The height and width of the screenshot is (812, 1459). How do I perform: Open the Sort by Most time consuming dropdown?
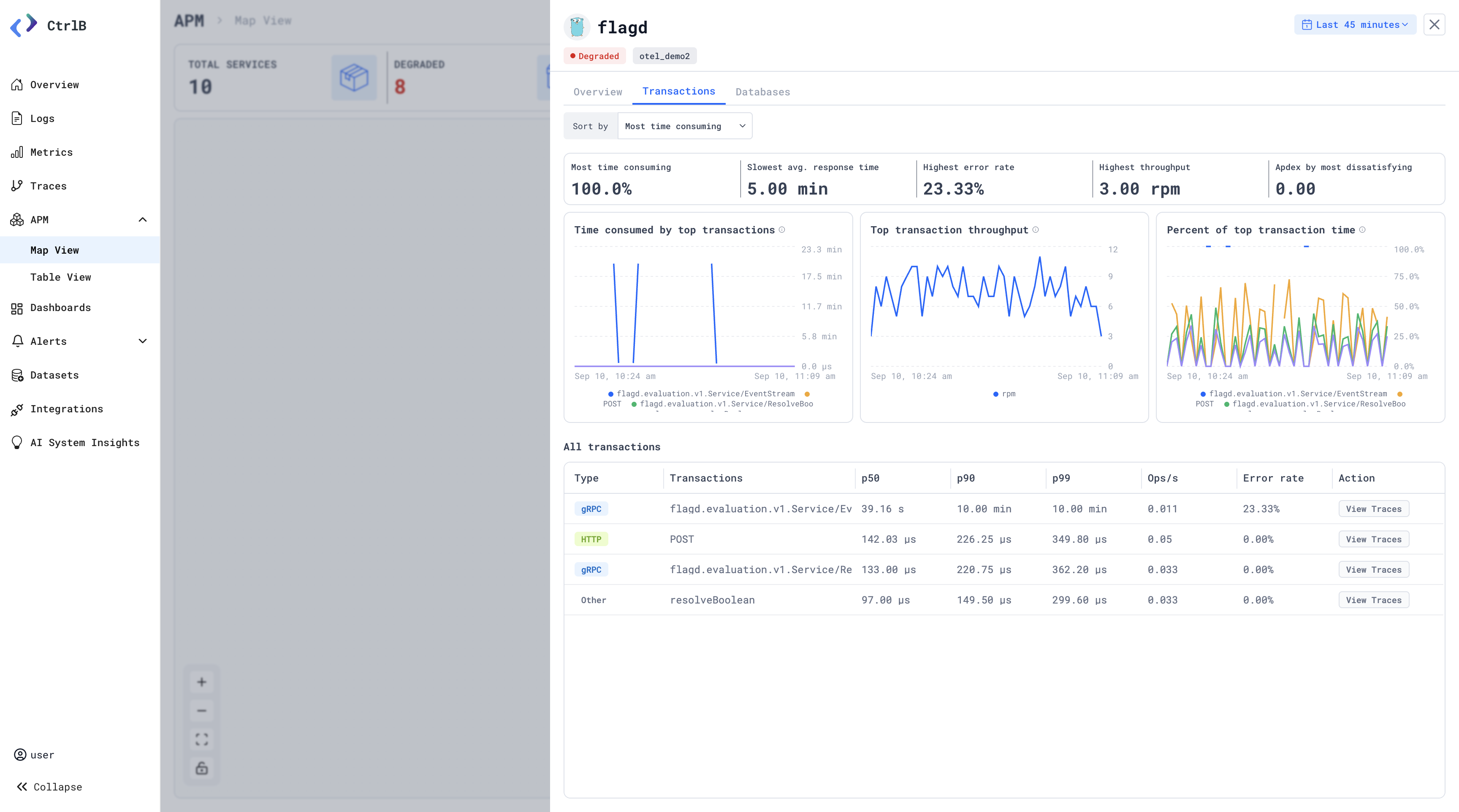point(685,126)
